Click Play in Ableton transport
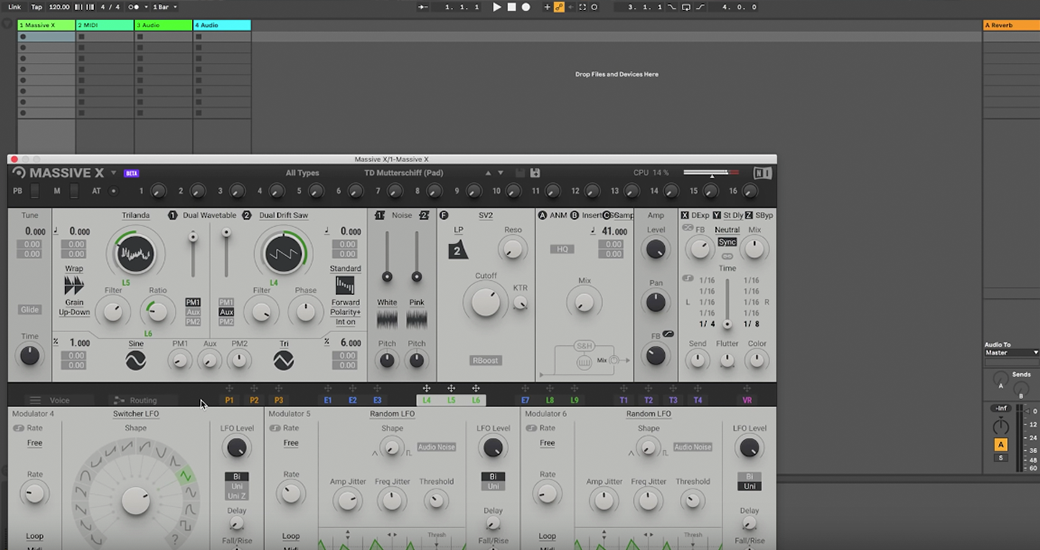This screenshot has height=550, width=1040. coord(497,7)
